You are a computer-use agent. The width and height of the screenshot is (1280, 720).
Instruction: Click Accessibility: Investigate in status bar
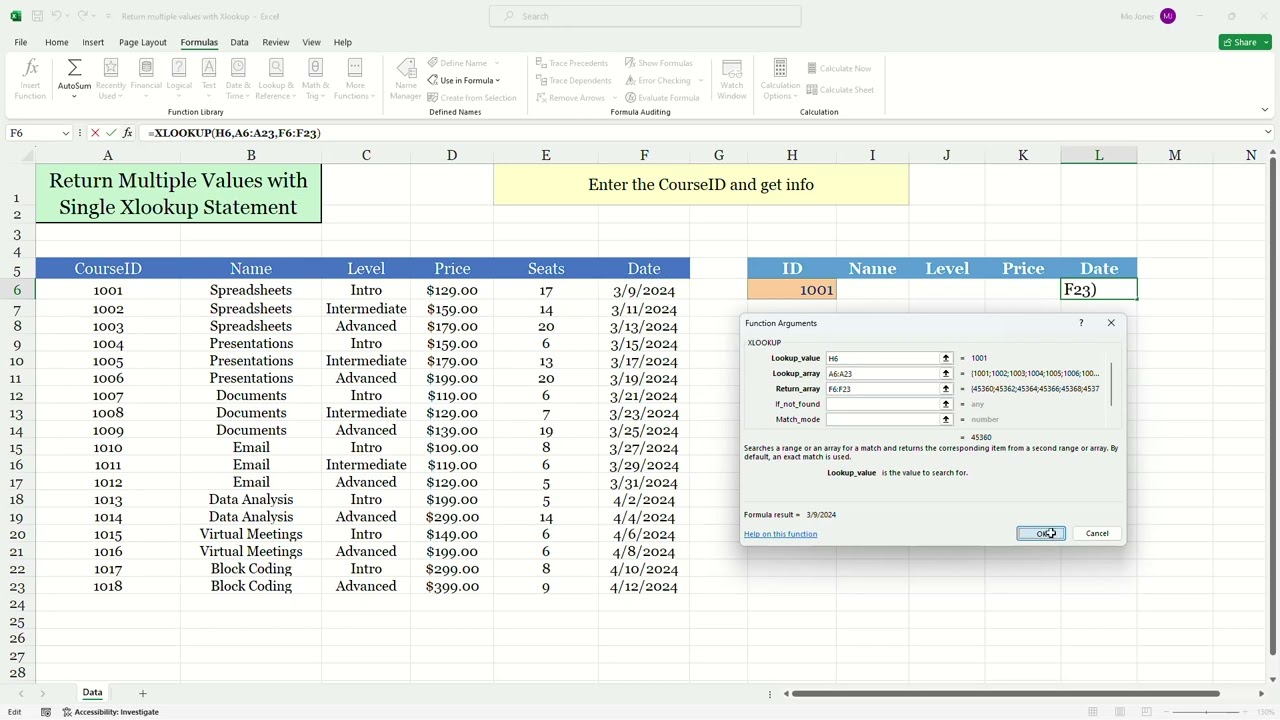[110, 712]
